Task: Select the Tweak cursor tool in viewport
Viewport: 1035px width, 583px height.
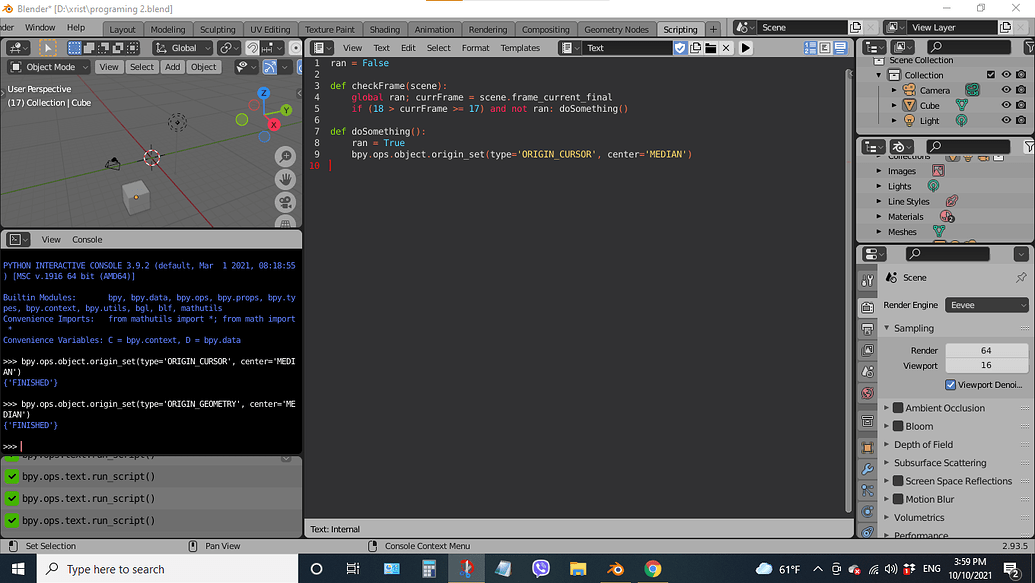Action: coord(47,48)
